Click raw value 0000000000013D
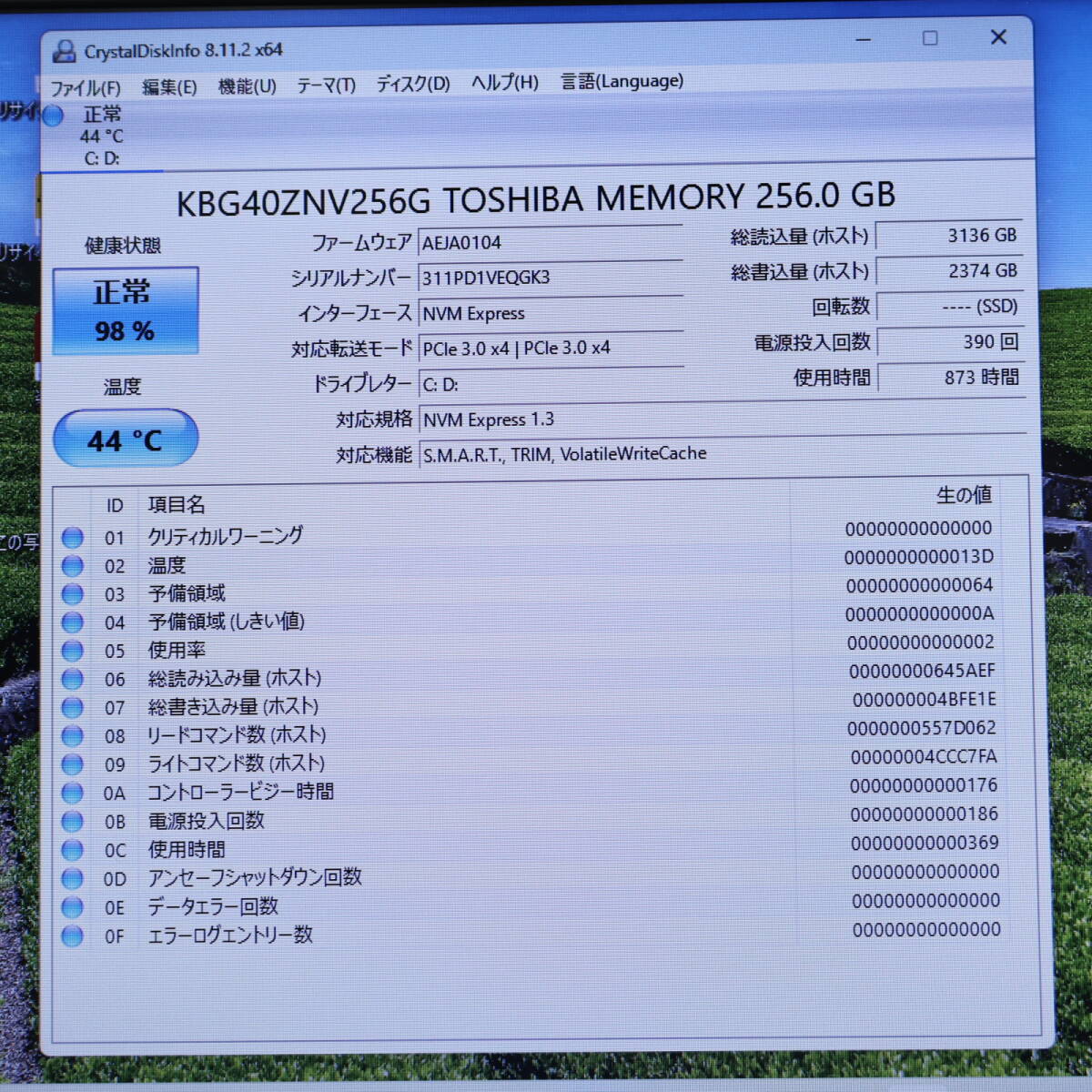Viewport: 1092px width, 1092px height. click(919, 557)
